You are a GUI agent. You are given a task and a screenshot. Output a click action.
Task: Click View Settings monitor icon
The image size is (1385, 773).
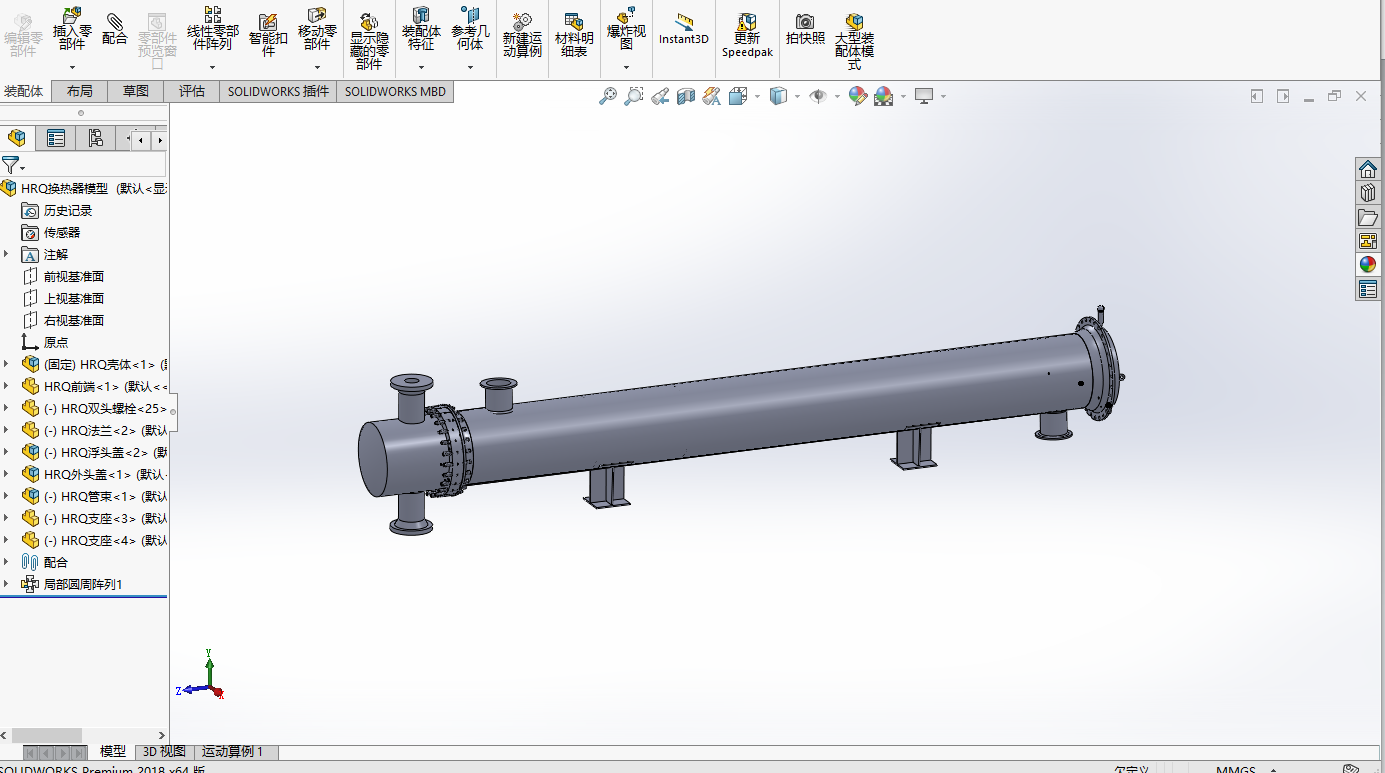click(924, 96)
